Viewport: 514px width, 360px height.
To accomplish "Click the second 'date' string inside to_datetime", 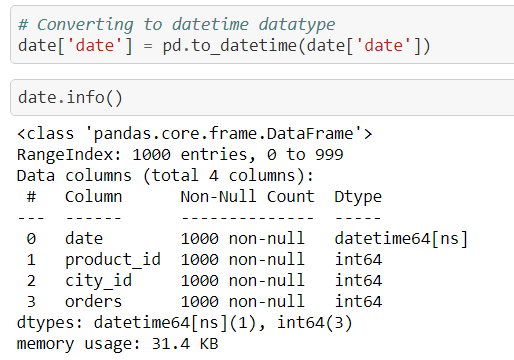I will coord(384,46).
